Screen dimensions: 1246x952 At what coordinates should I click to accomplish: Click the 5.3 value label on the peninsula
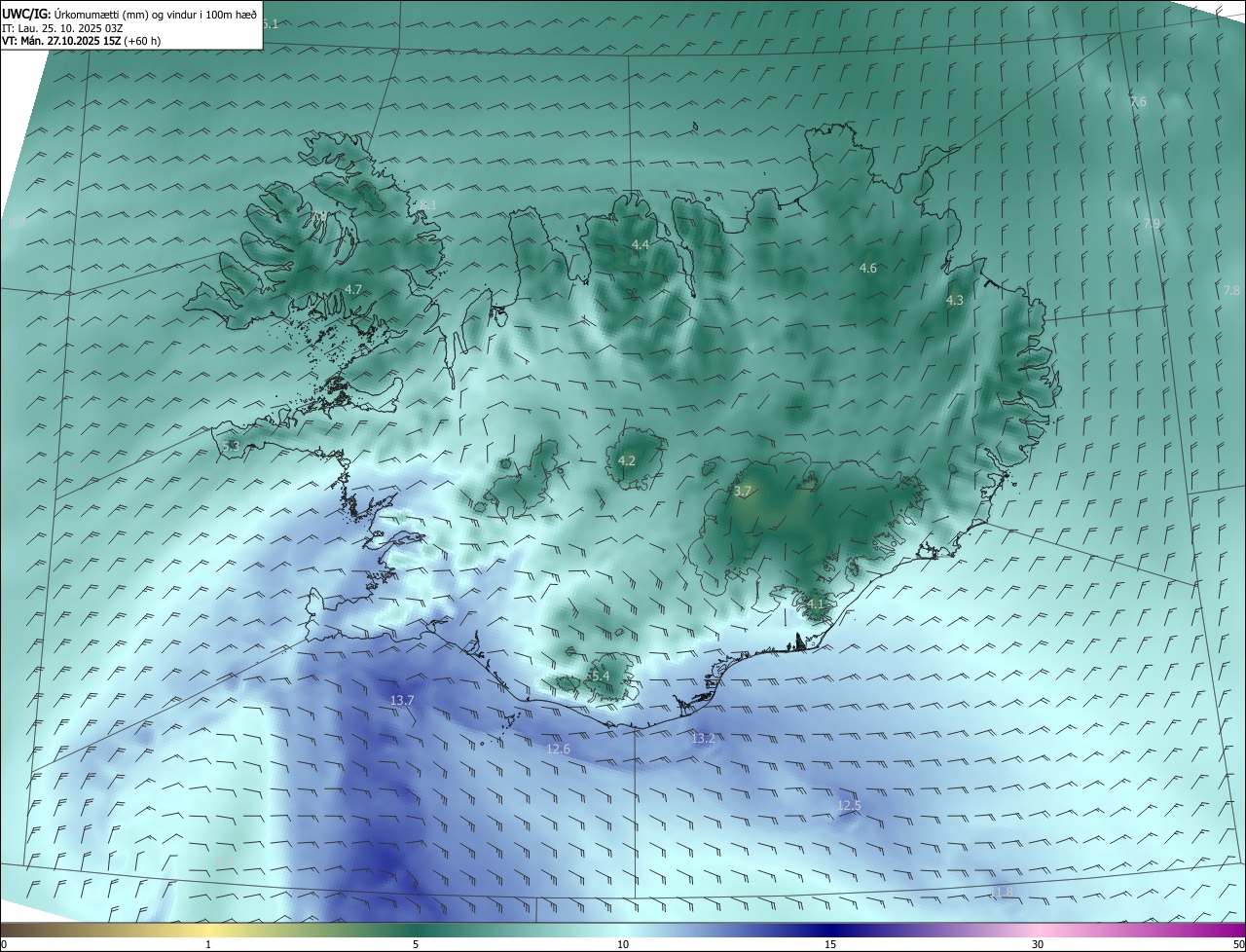231,446
